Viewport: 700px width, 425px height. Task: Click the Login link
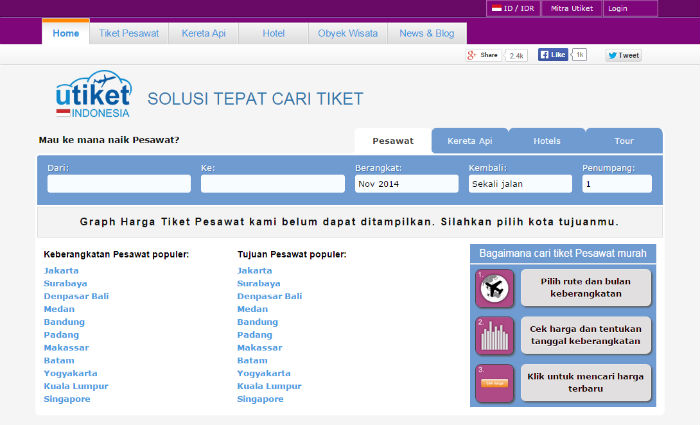coord(630,8)
